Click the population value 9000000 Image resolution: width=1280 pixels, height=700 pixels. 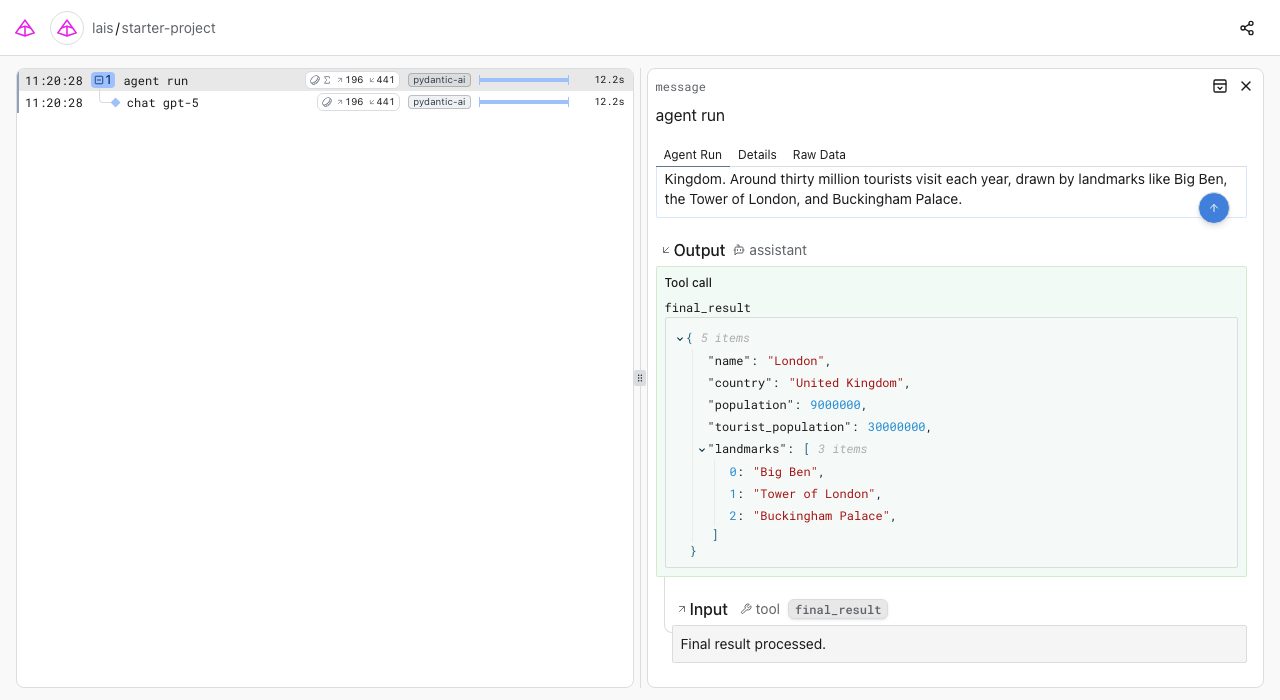coord(835,405)
